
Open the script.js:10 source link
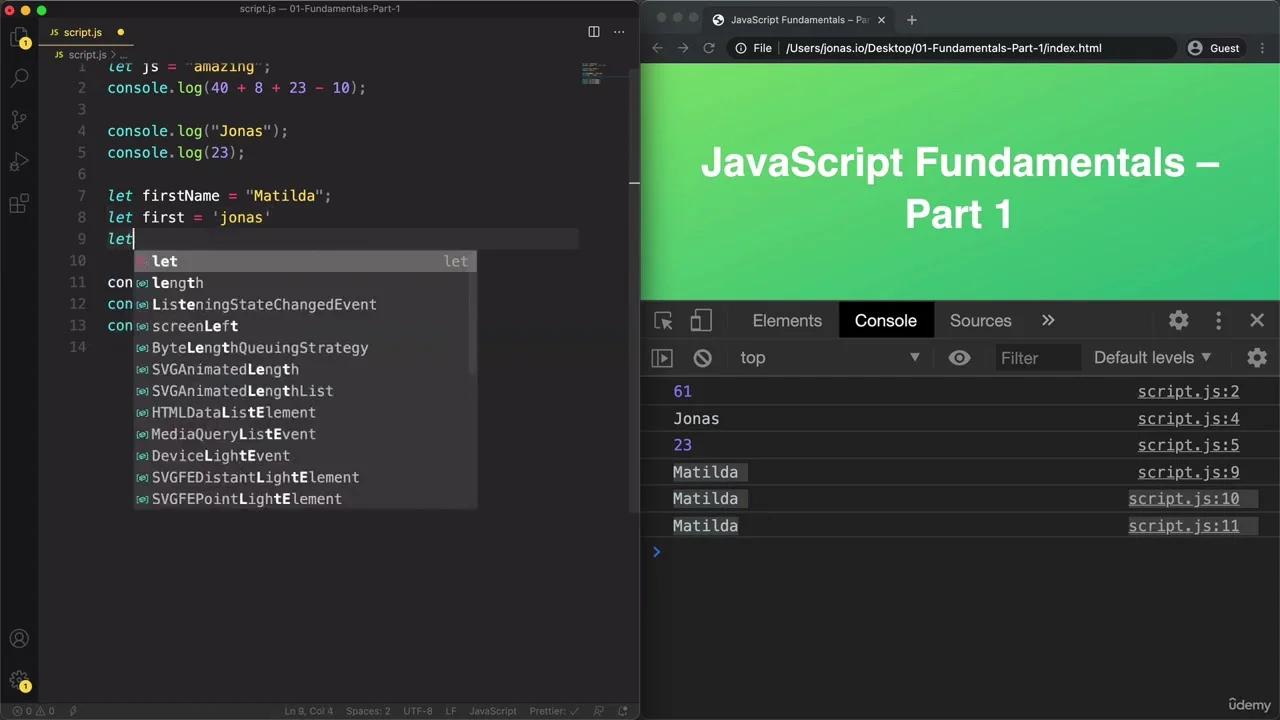pyautogui.click(x=1184, y=499)
